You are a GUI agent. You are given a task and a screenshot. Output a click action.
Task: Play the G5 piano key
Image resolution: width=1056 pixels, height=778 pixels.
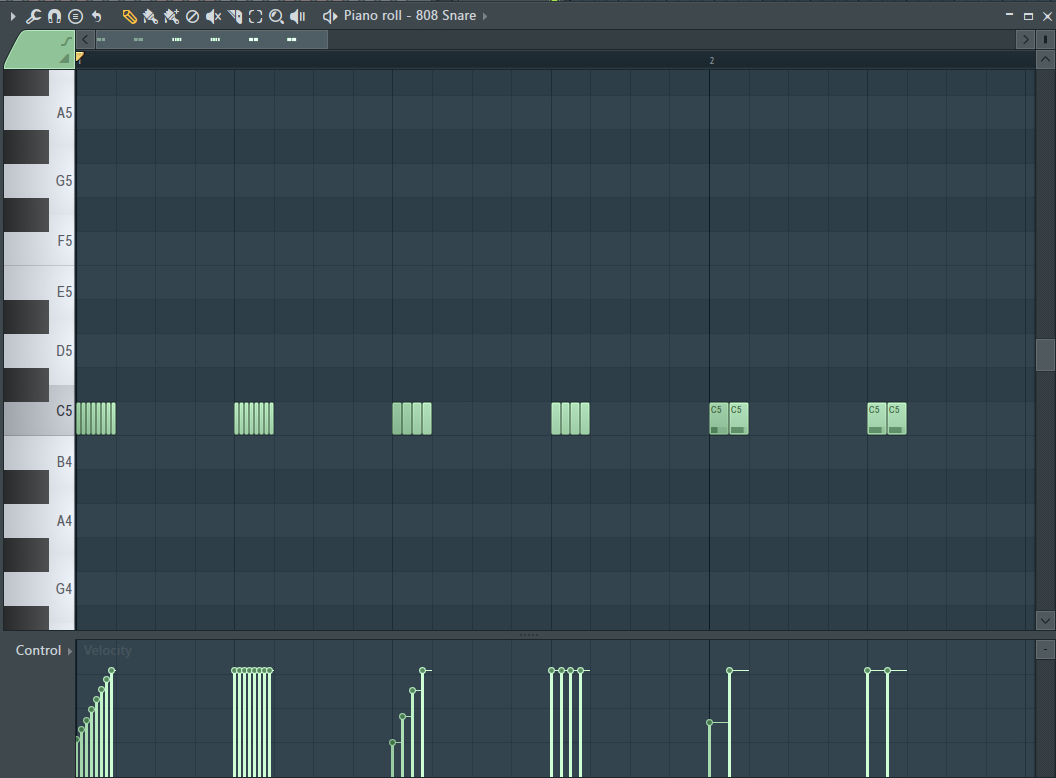pyautogui.click(x=39, y=181)
